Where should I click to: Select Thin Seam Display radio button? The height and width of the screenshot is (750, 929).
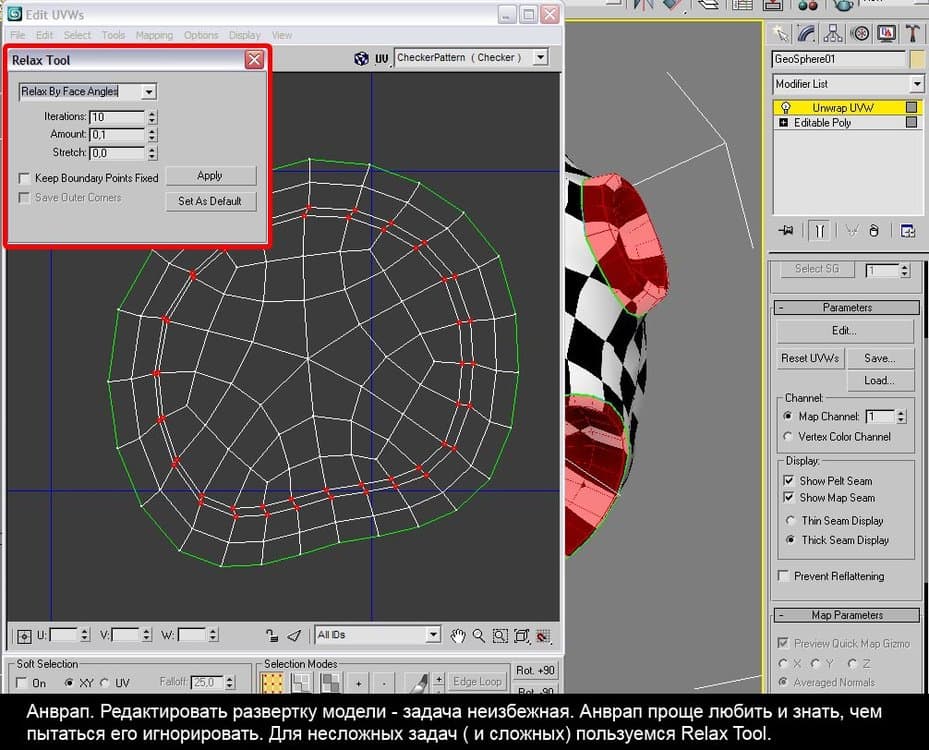click(x=790, y=521)
